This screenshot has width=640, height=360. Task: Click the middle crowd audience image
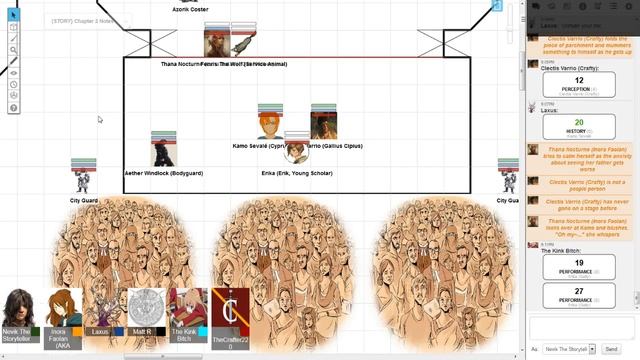tap(283, 273)
